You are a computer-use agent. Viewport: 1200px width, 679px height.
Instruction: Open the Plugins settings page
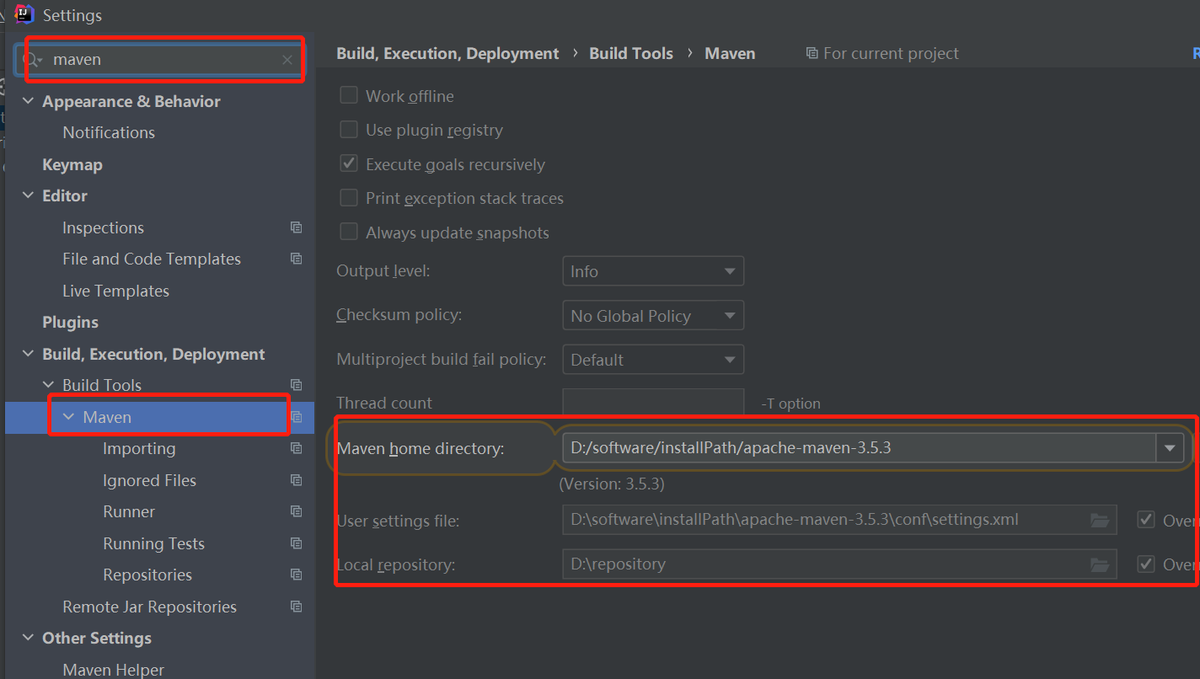(70, 322)
